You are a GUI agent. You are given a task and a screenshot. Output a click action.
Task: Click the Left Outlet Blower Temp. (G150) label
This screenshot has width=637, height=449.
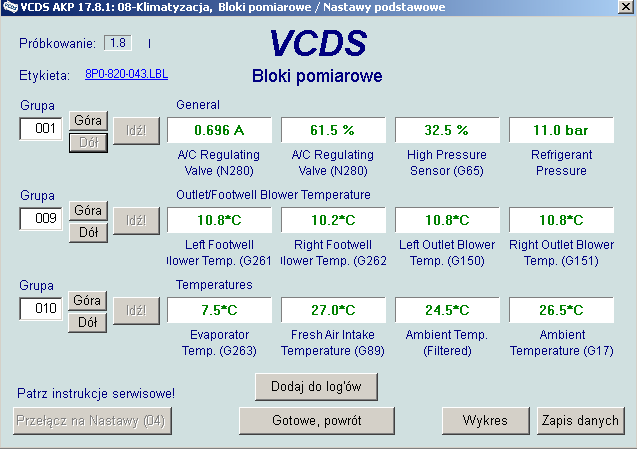point(447,252)
